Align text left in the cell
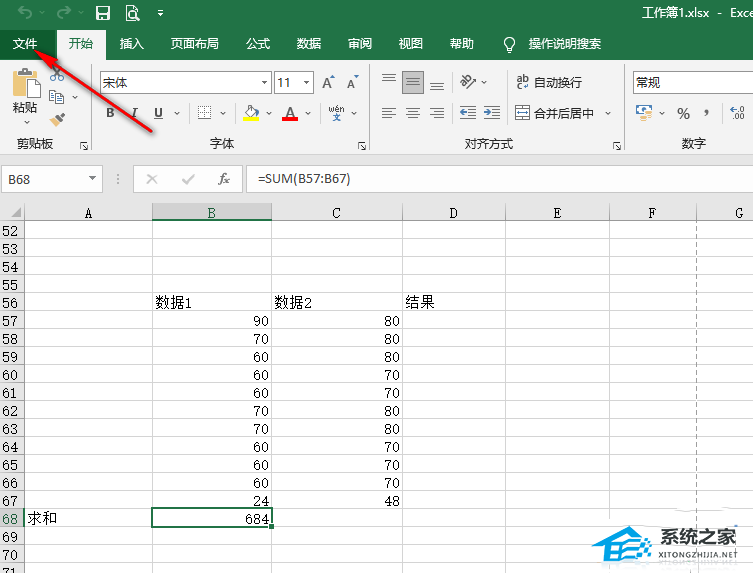 point(389,113)
